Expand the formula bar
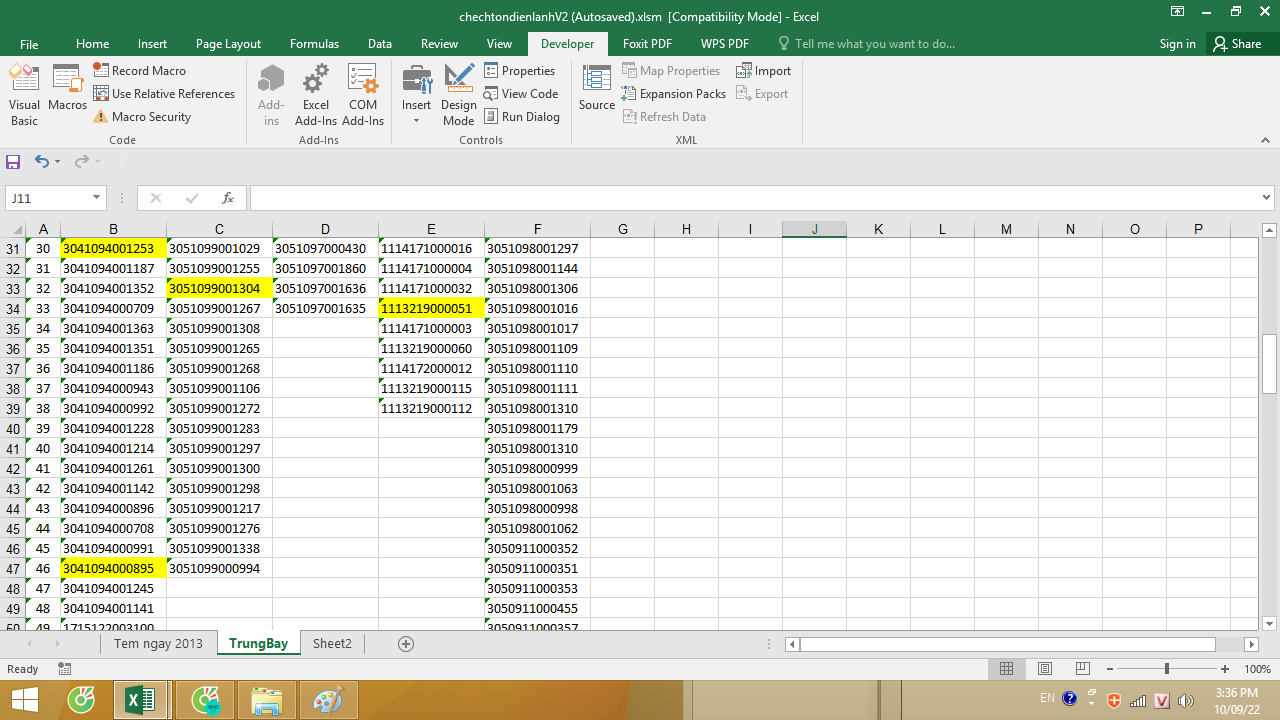Viewport: 1280px width, 720px height. pyautogui.click(x=1267, y=198)
